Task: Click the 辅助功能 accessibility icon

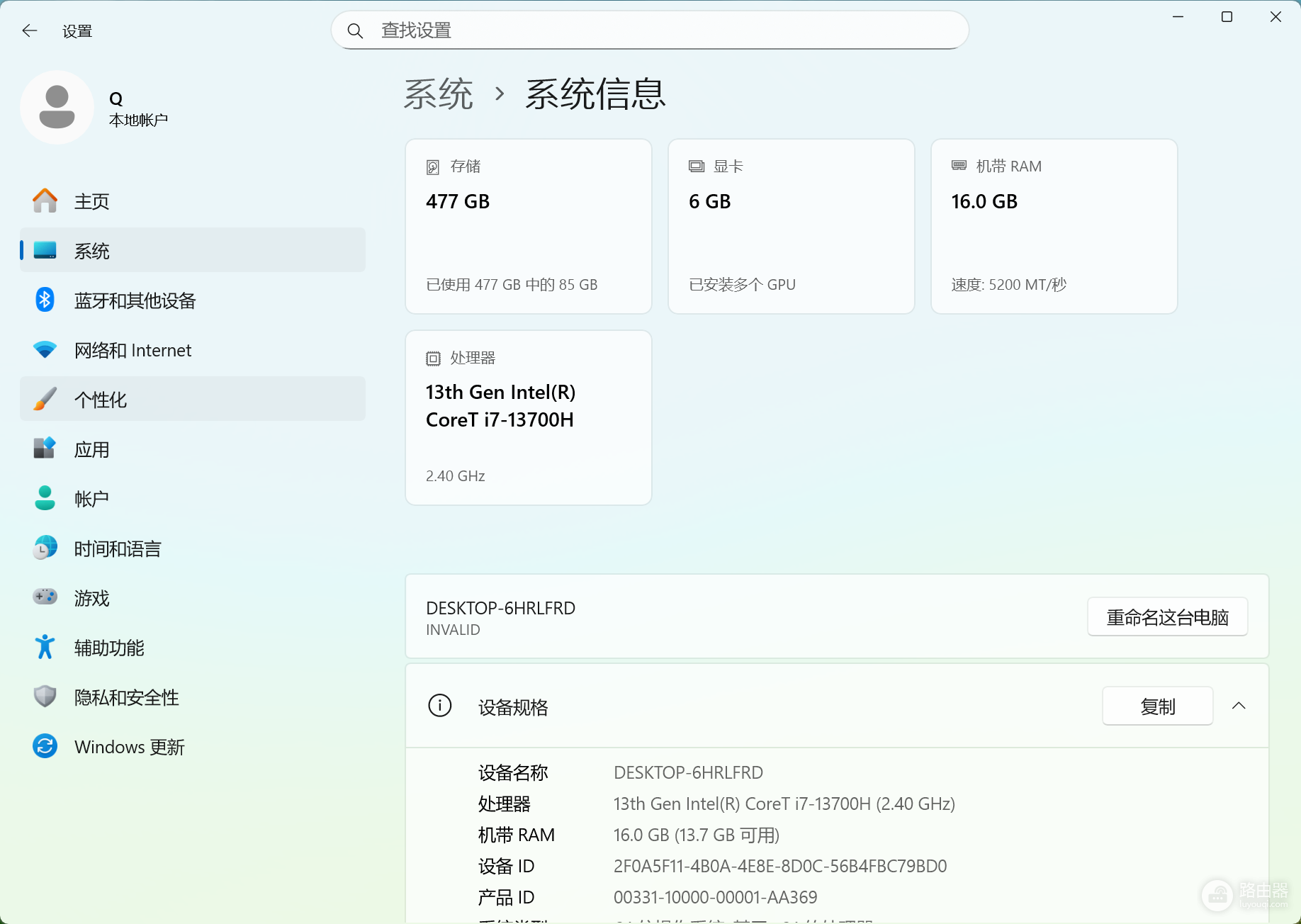Action: (x=45, y=647)
